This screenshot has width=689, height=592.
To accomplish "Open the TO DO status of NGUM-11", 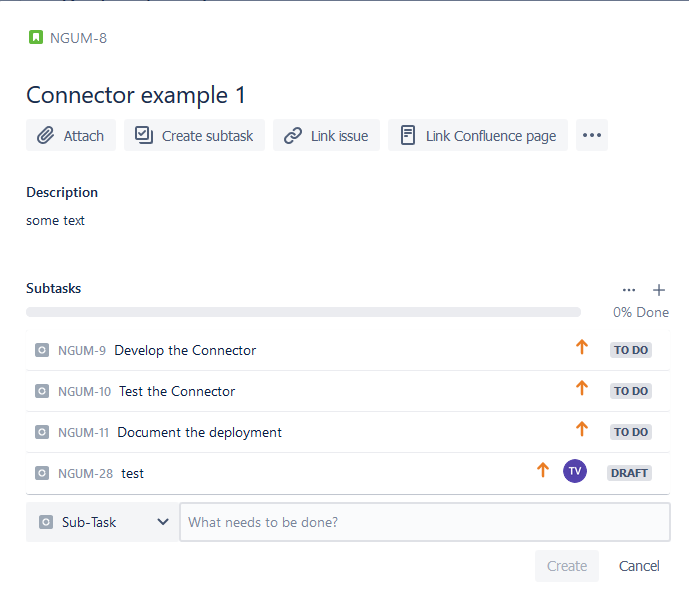I will click(x=631, y=432).
